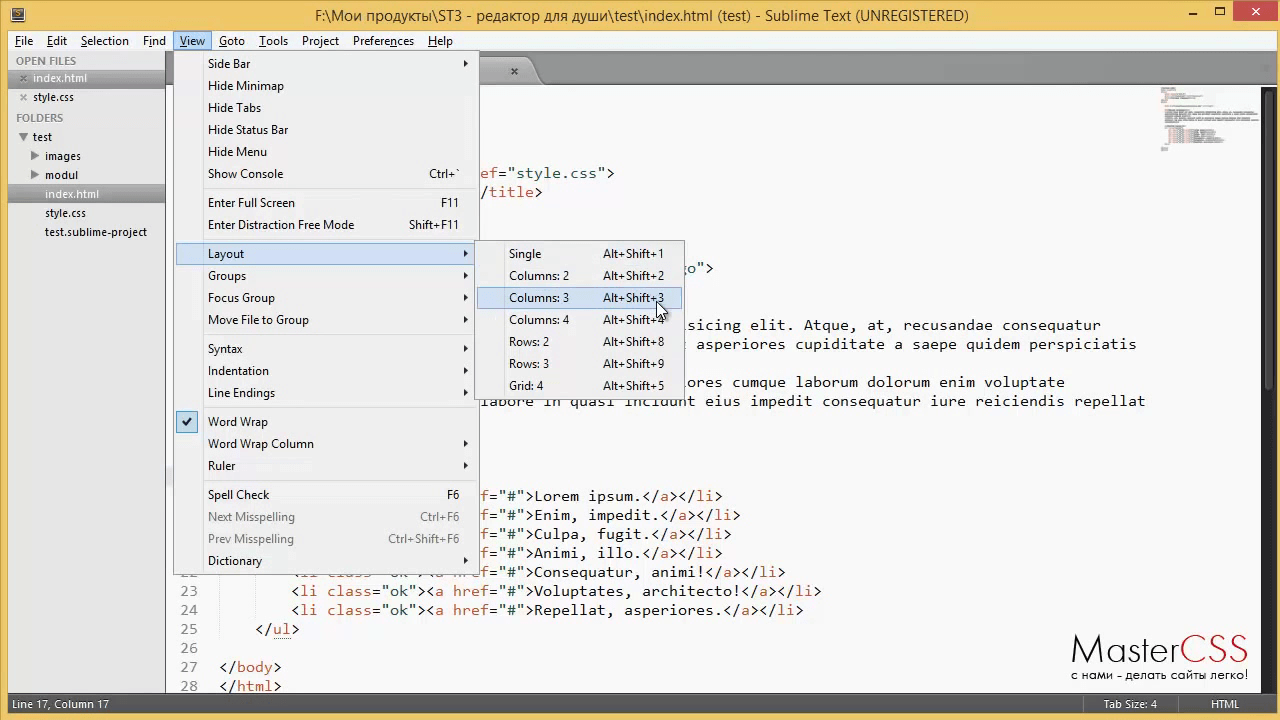Open the Preferences menu
This screenshot has width=1280, height=720.
pos(383,41)
